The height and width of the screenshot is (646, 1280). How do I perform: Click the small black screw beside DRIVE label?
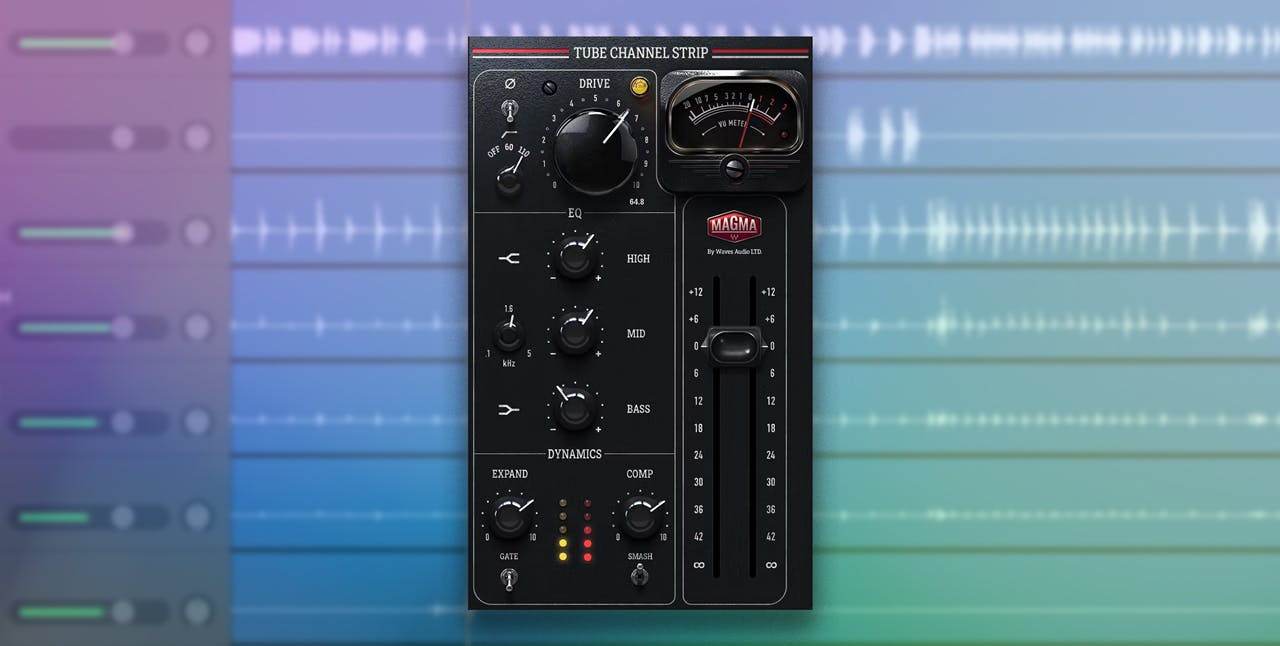tap(549, 88)
